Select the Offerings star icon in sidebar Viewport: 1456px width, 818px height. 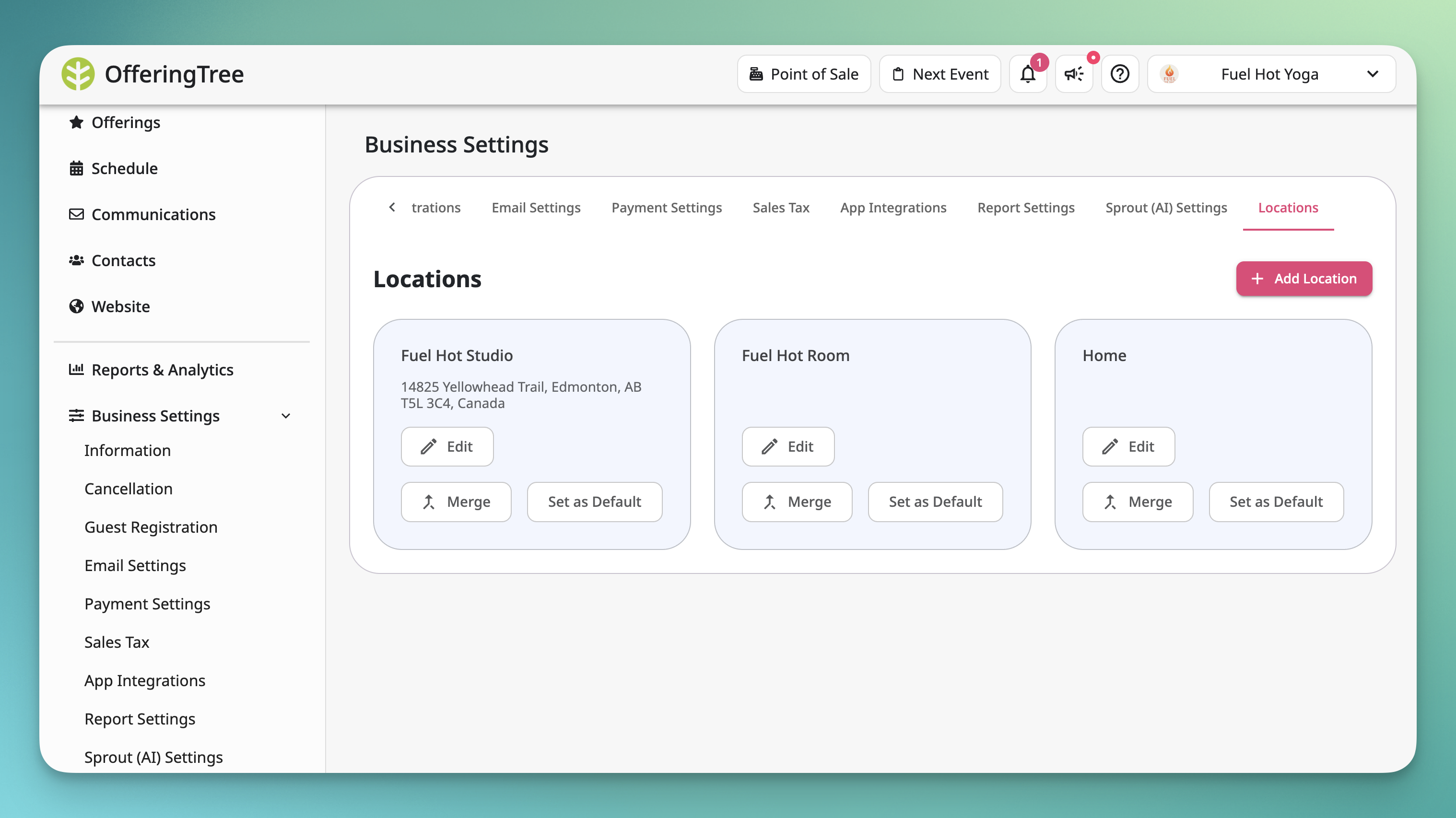coord(77,122)
